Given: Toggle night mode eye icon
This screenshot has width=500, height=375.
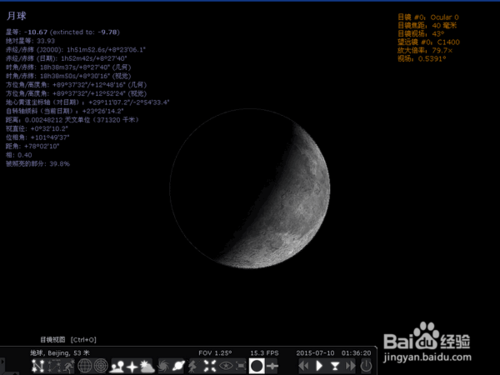Looking at the screenshot, I should point(226,366).
